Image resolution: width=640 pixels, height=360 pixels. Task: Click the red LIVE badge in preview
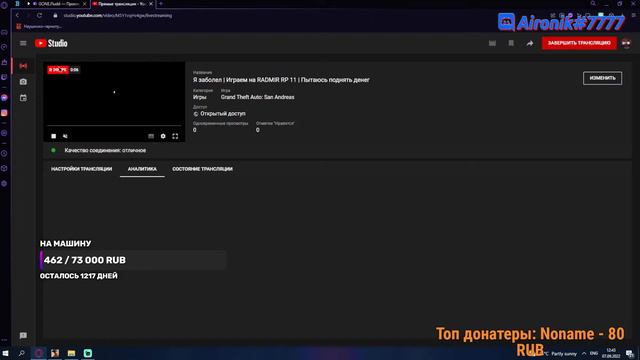pos(58,70)
